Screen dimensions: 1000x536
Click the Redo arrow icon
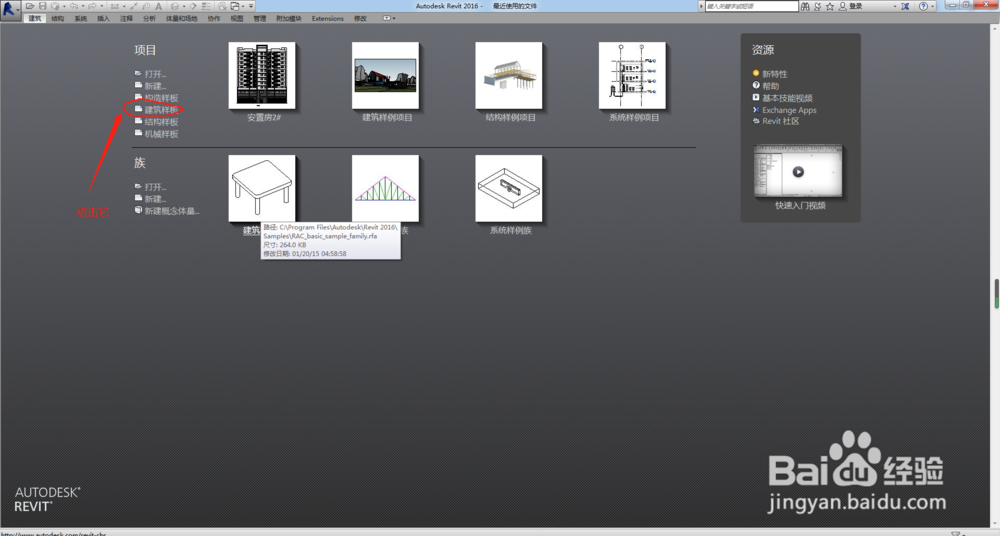pyautogui.click(x=92, y=6)
